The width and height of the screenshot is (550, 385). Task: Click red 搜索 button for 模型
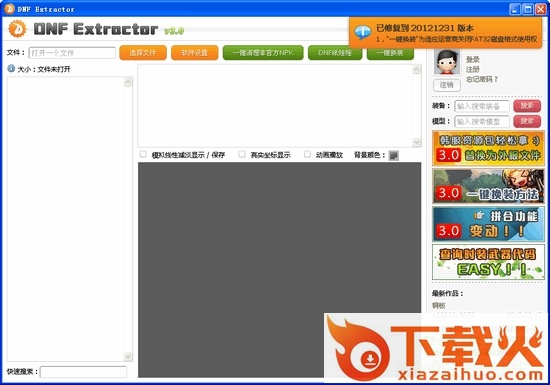pyautogui.click(x=527, y=121)
